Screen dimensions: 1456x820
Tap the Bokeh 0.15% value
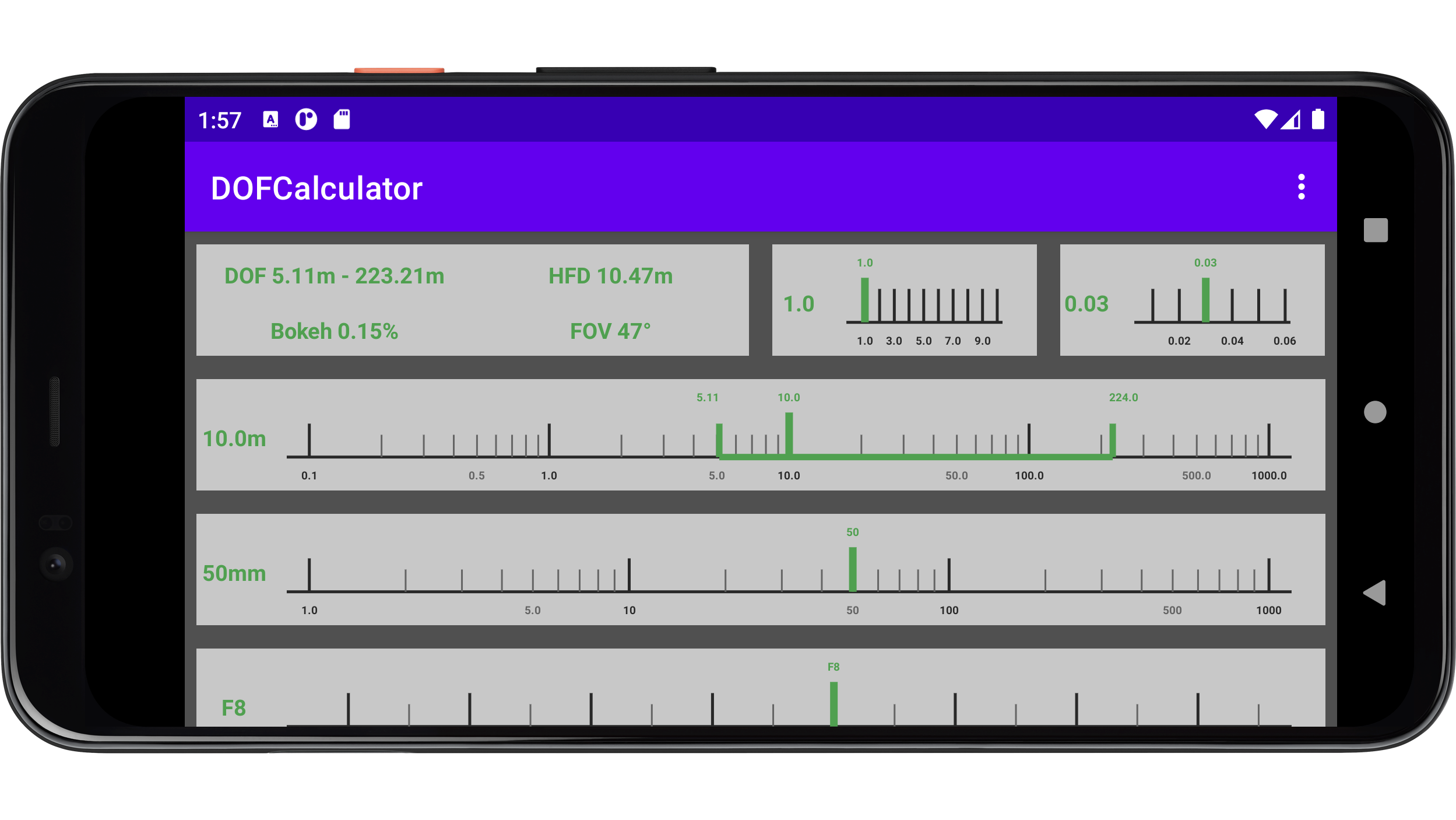(334, 331)
